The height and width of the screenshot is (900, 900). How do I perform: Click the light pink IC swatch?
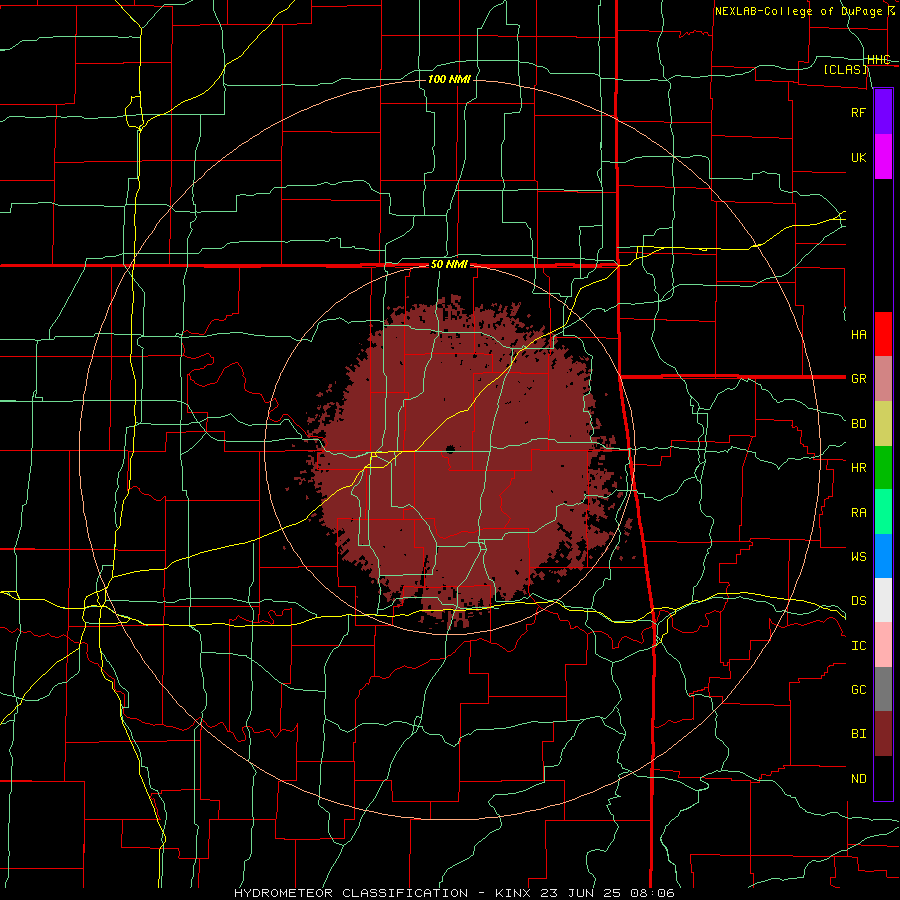click(883, 645)
